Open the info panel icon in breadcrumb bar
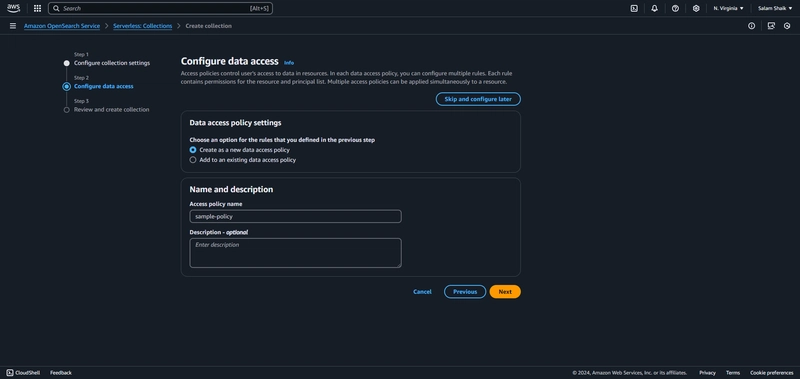Image resolution: width=800 pixels, height=379 pixels. (x=752, y=26)
